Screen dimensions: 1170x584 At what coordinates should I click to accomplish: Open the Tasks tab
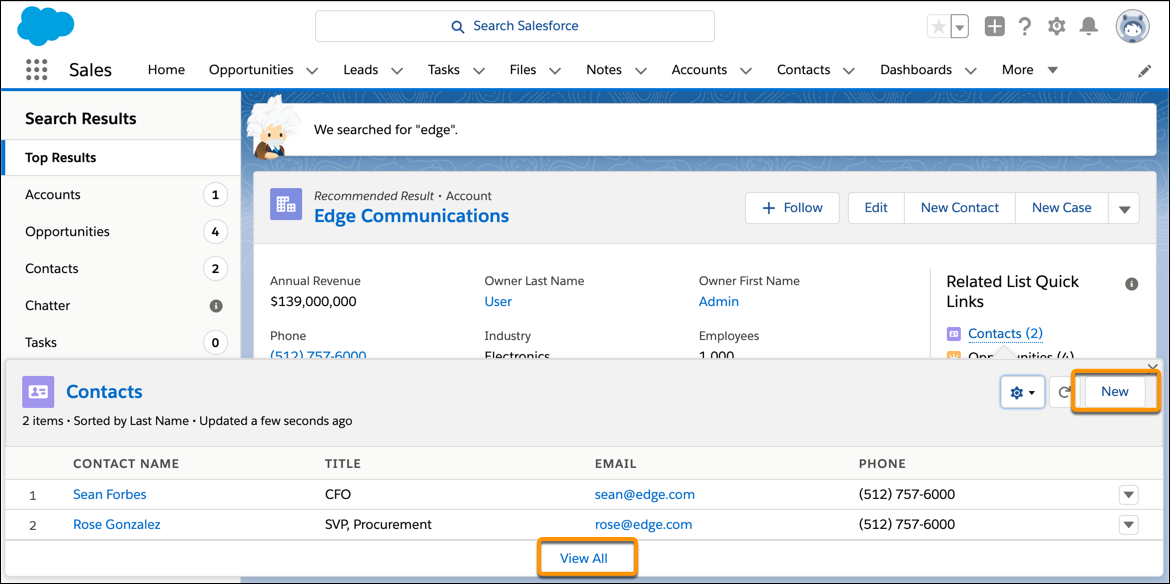[444, 69]
